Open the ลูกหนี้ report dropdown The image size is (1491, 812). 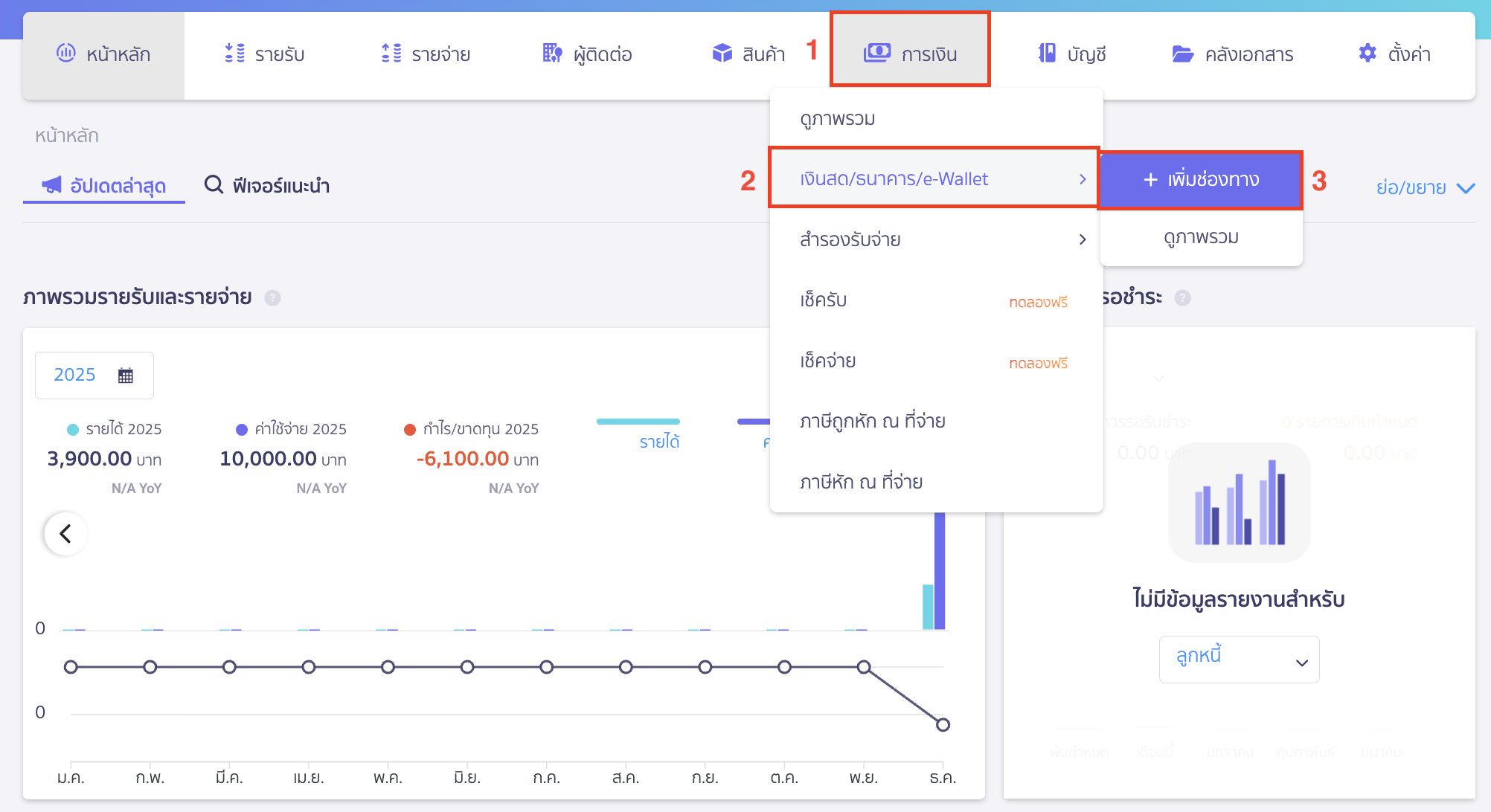click(1238, 659)
